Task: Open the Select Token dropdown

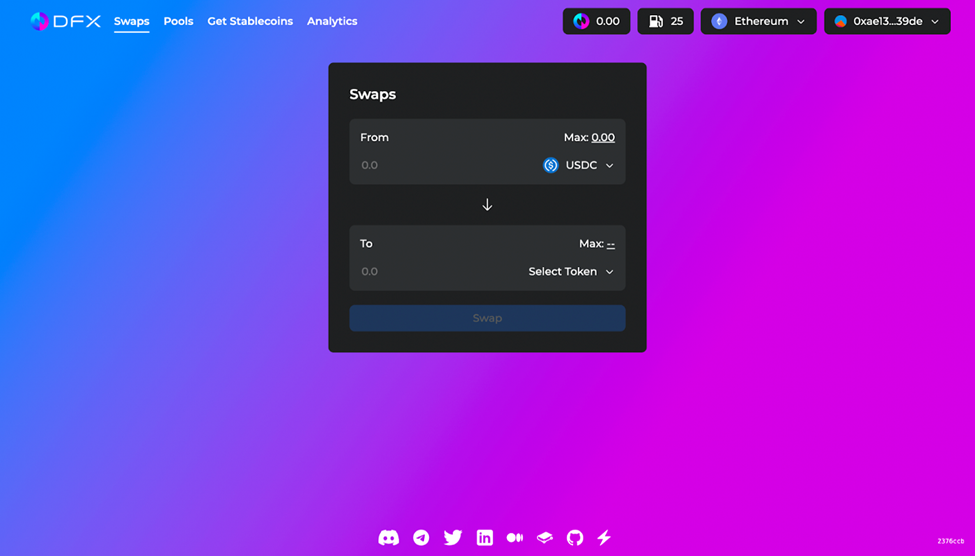Action: click(571, 272)
